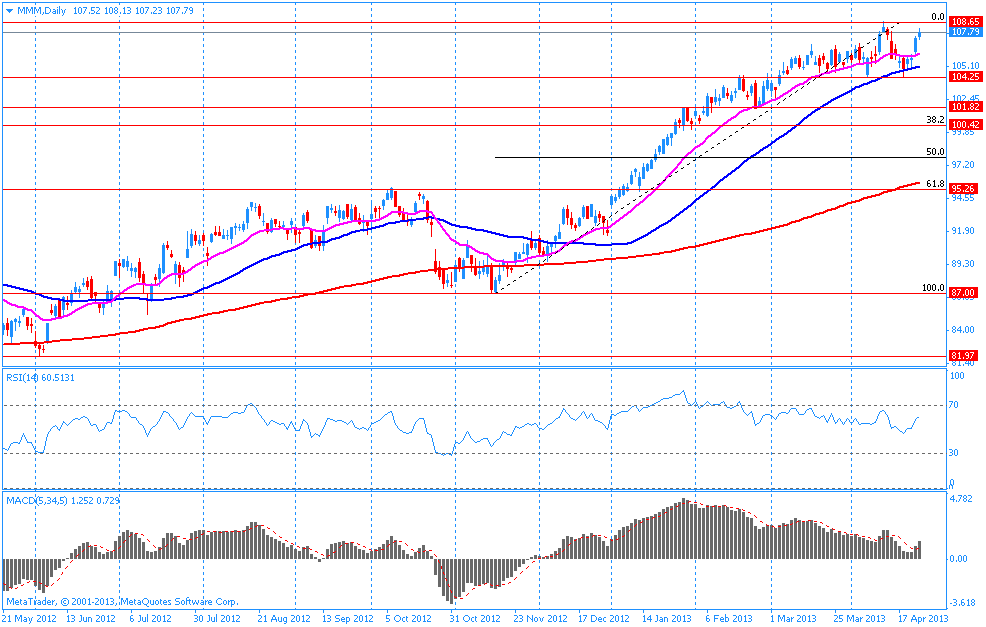Click the 13 Jun 2012 date label

[91, 619]
